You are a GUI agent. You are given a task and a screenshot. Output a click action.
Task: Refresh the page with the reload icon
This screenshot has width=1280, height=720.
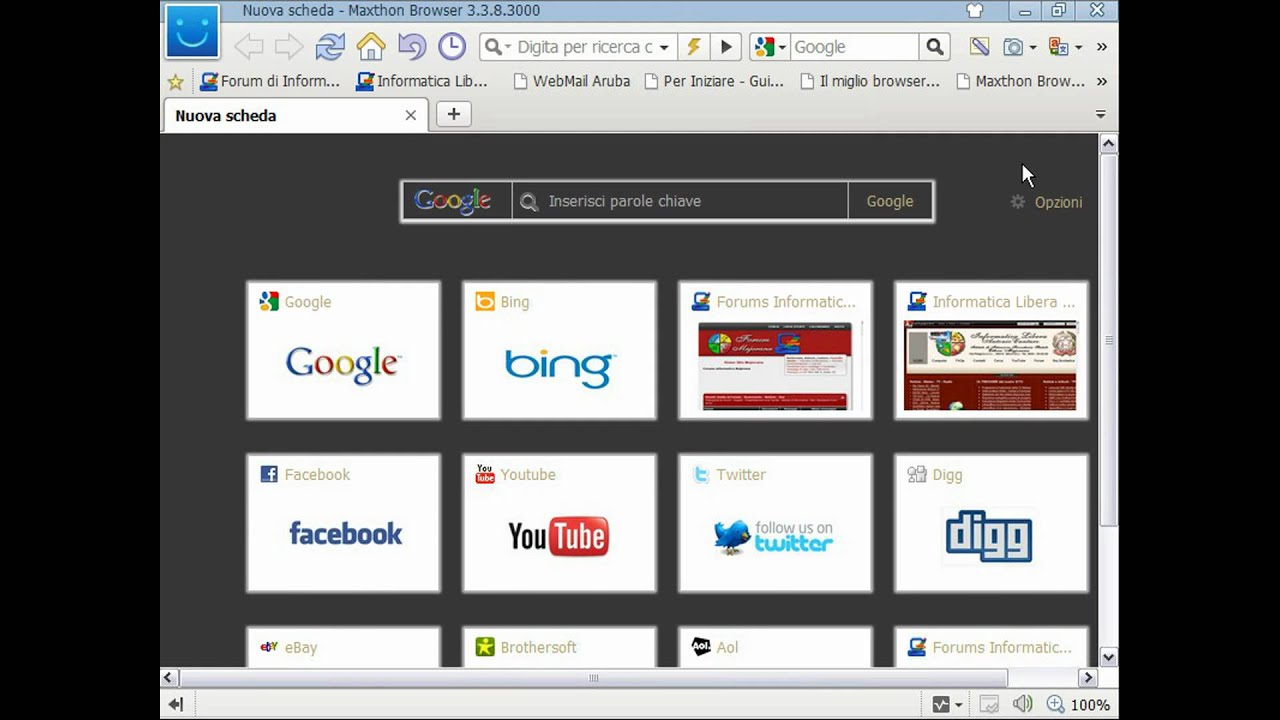tap(330, 47)
